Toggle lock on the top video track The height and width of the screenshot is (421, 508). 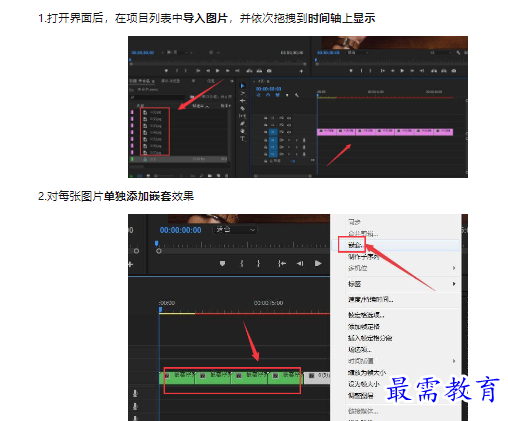pyautogui.click(x=266, y=118)
